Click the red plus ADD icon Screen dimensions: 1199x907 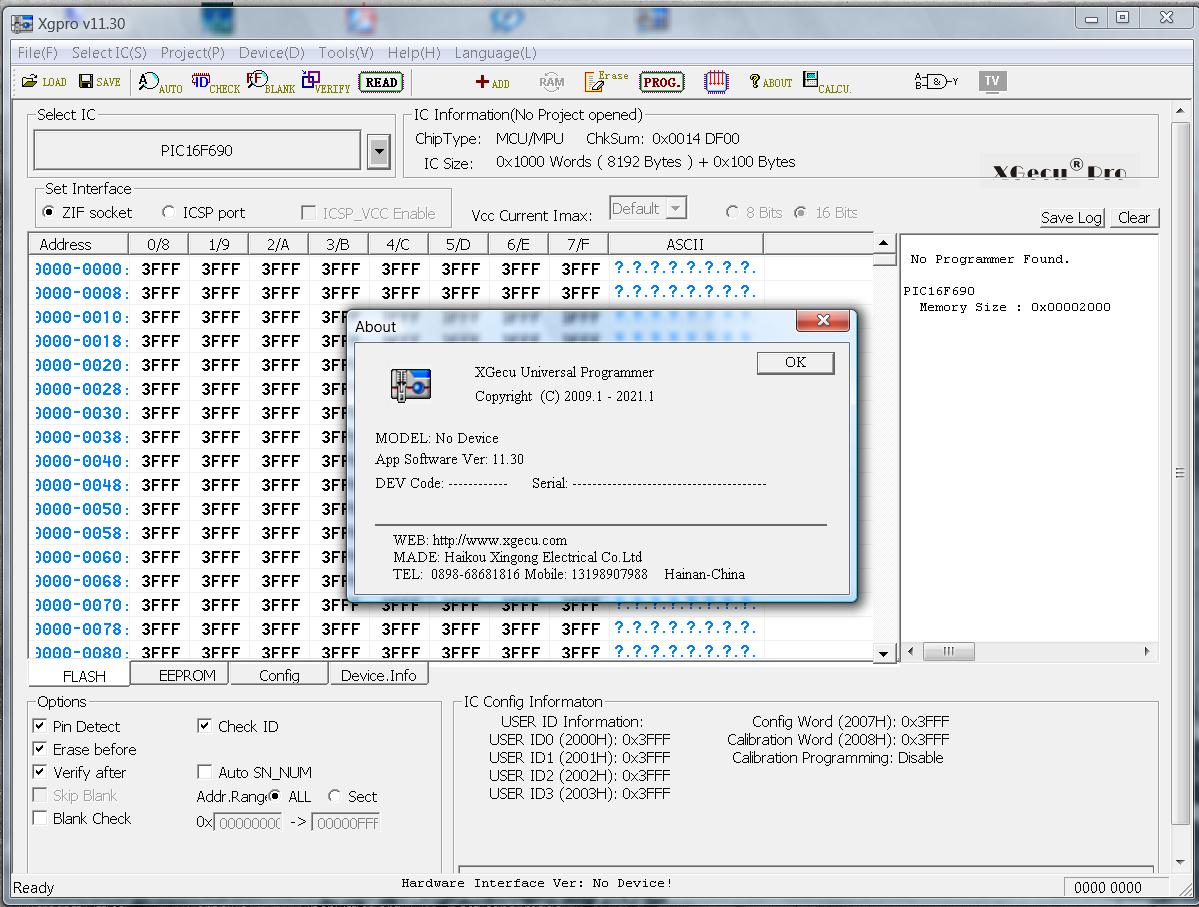point(492,82)
